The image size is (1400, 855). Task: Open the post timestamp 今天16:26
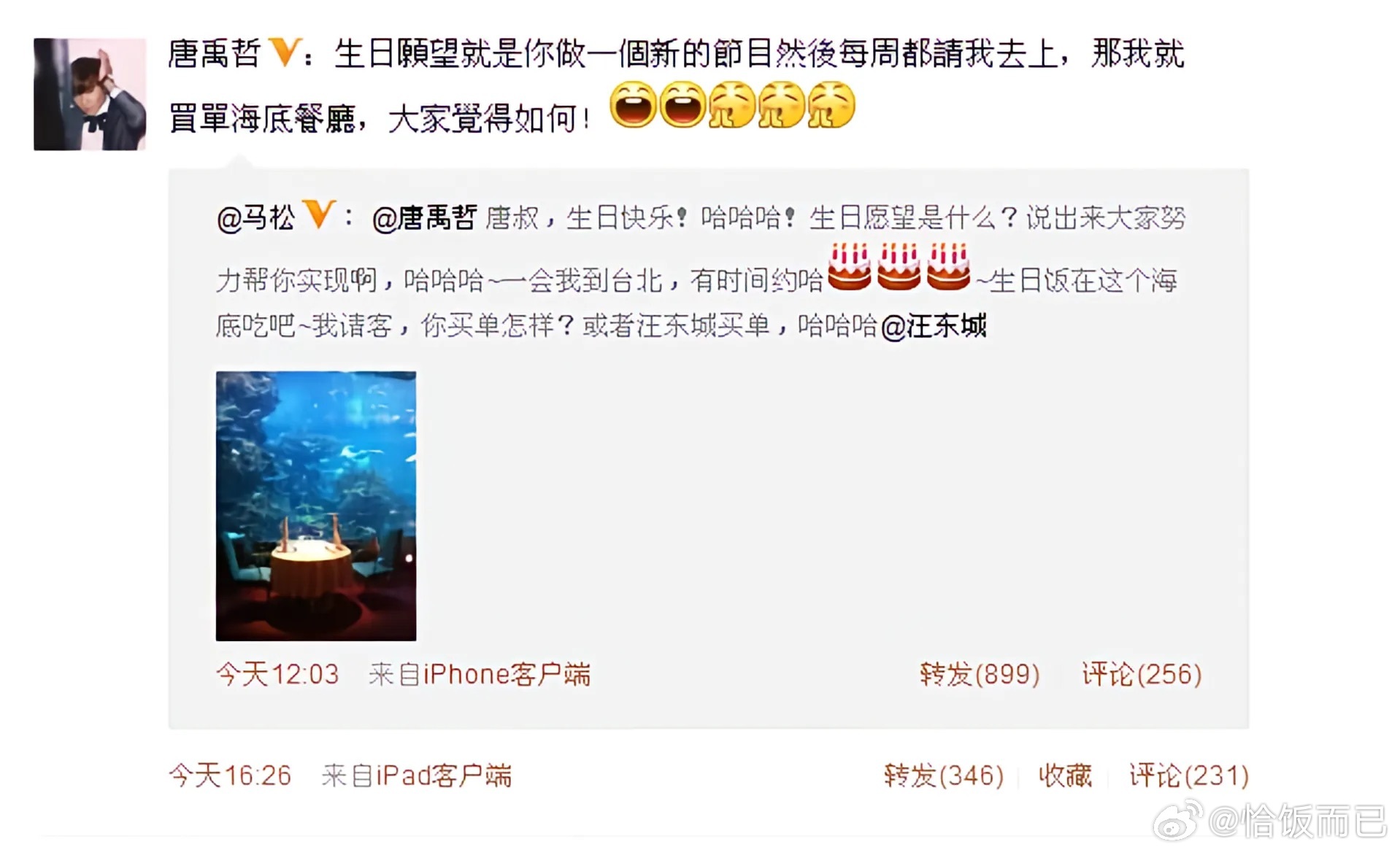(230, 775)
